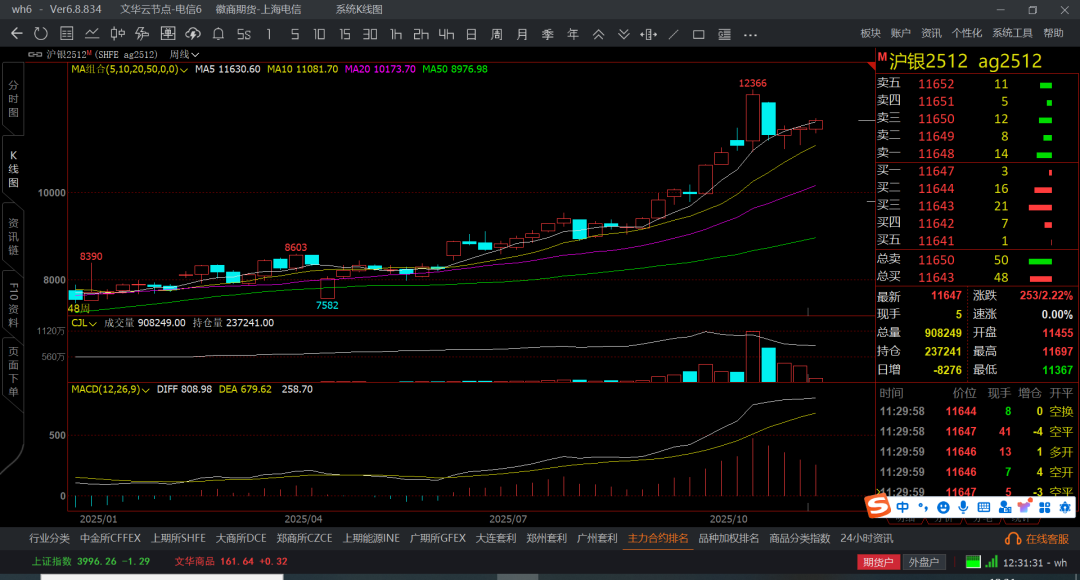Open the 板块 menu
This screenshot has width=1080, height=580.
(x=871, y=33)
